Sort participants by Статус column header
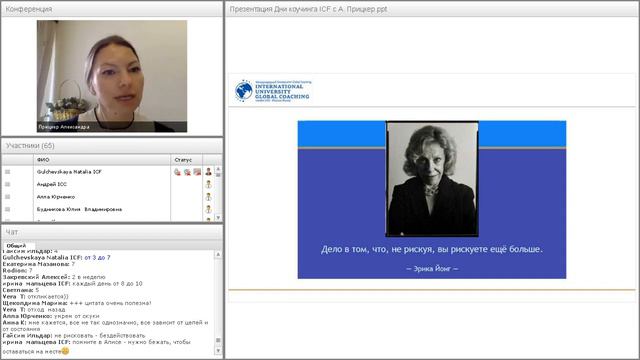Screen dimensions: 640x360 click(x=187, y=160)
